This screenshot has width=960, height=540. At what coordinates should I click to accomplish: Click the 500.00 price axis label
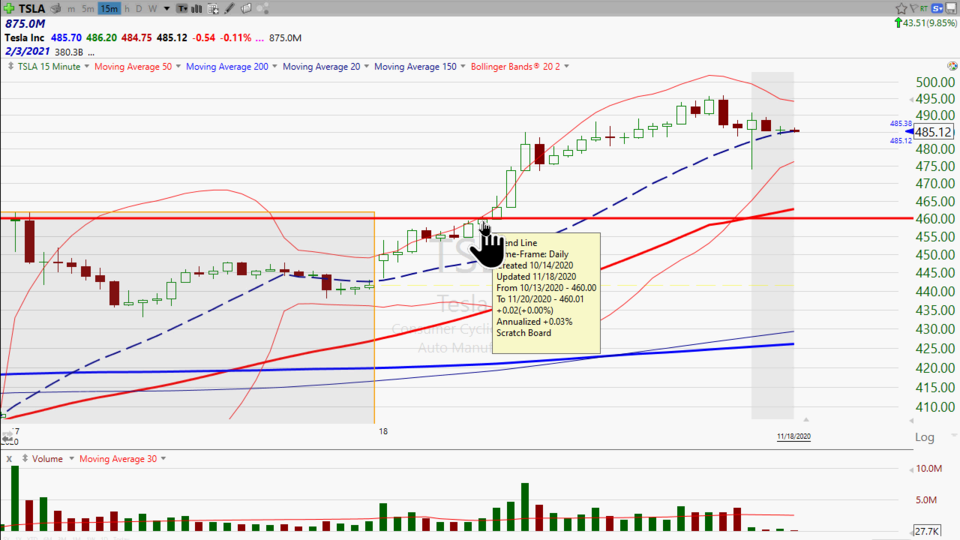[x=935, y=82]
